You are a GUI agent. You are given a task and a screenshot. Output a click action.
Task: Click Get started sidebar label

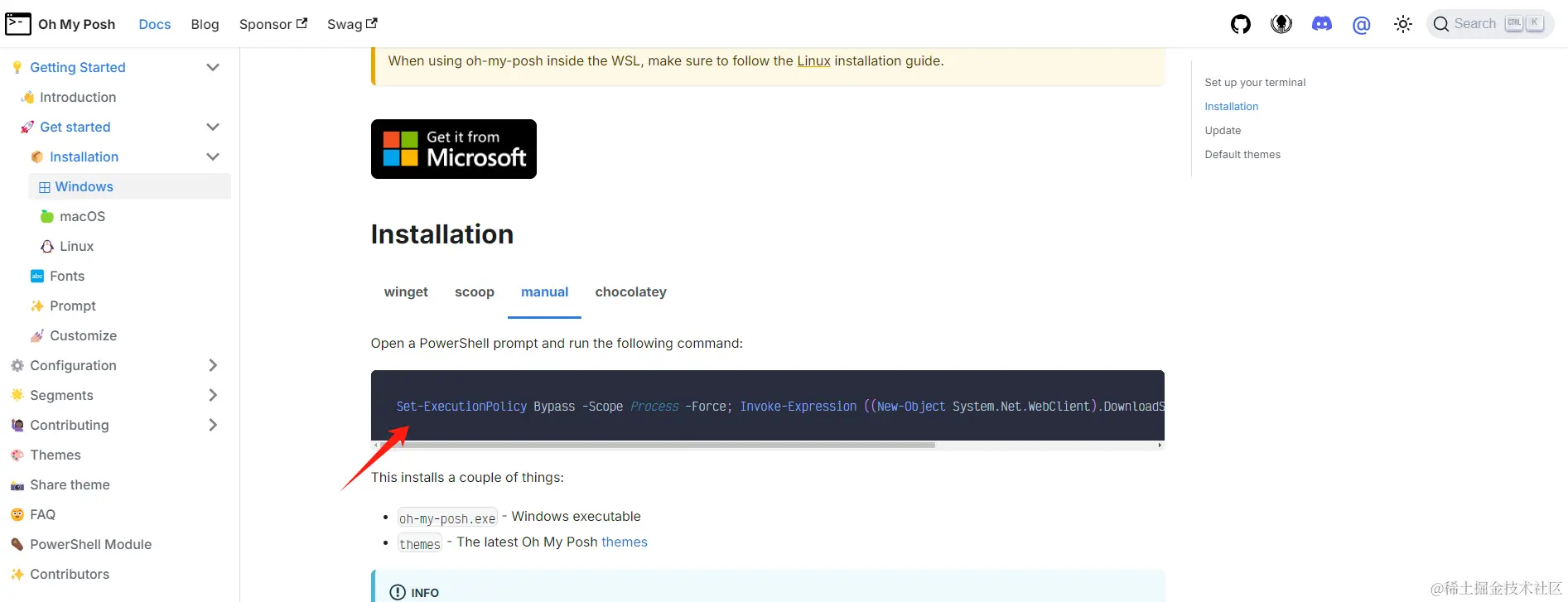tap(75, 127)
